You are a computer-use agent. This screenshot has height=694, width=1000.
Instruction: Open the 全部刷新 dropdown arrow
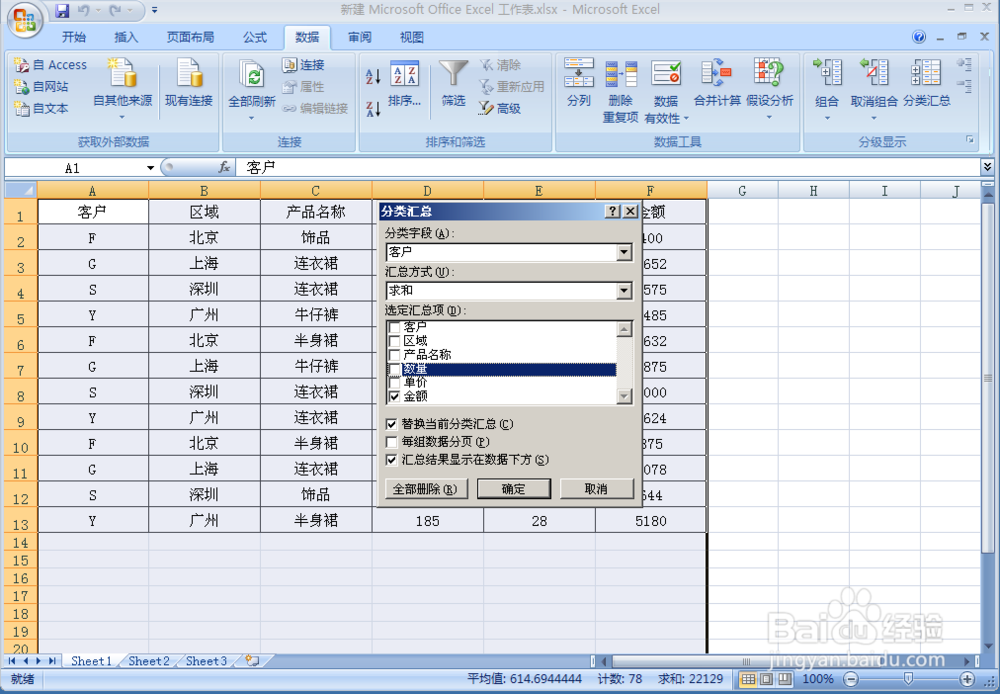tap(251, 118)
